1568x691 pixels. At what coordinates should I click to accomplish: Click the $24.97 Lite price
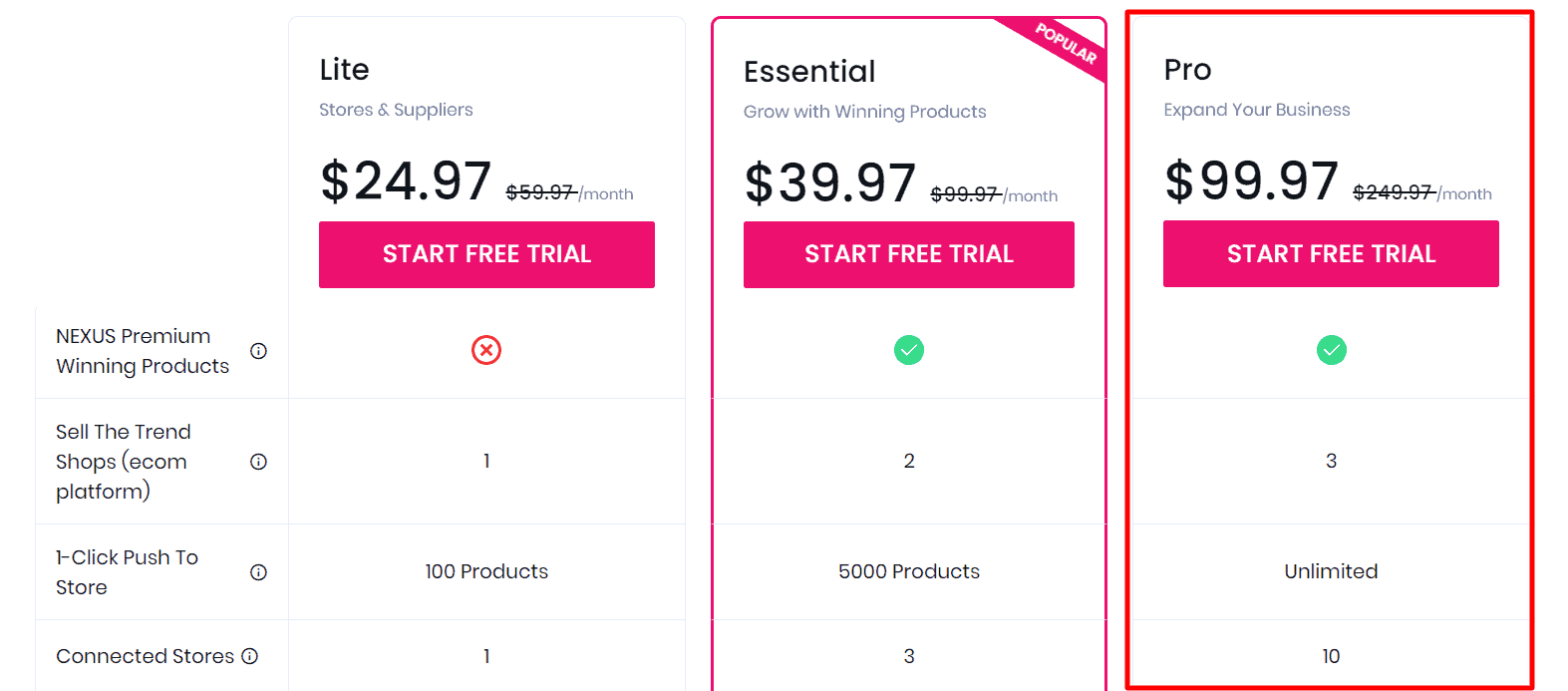click(405, 181)
